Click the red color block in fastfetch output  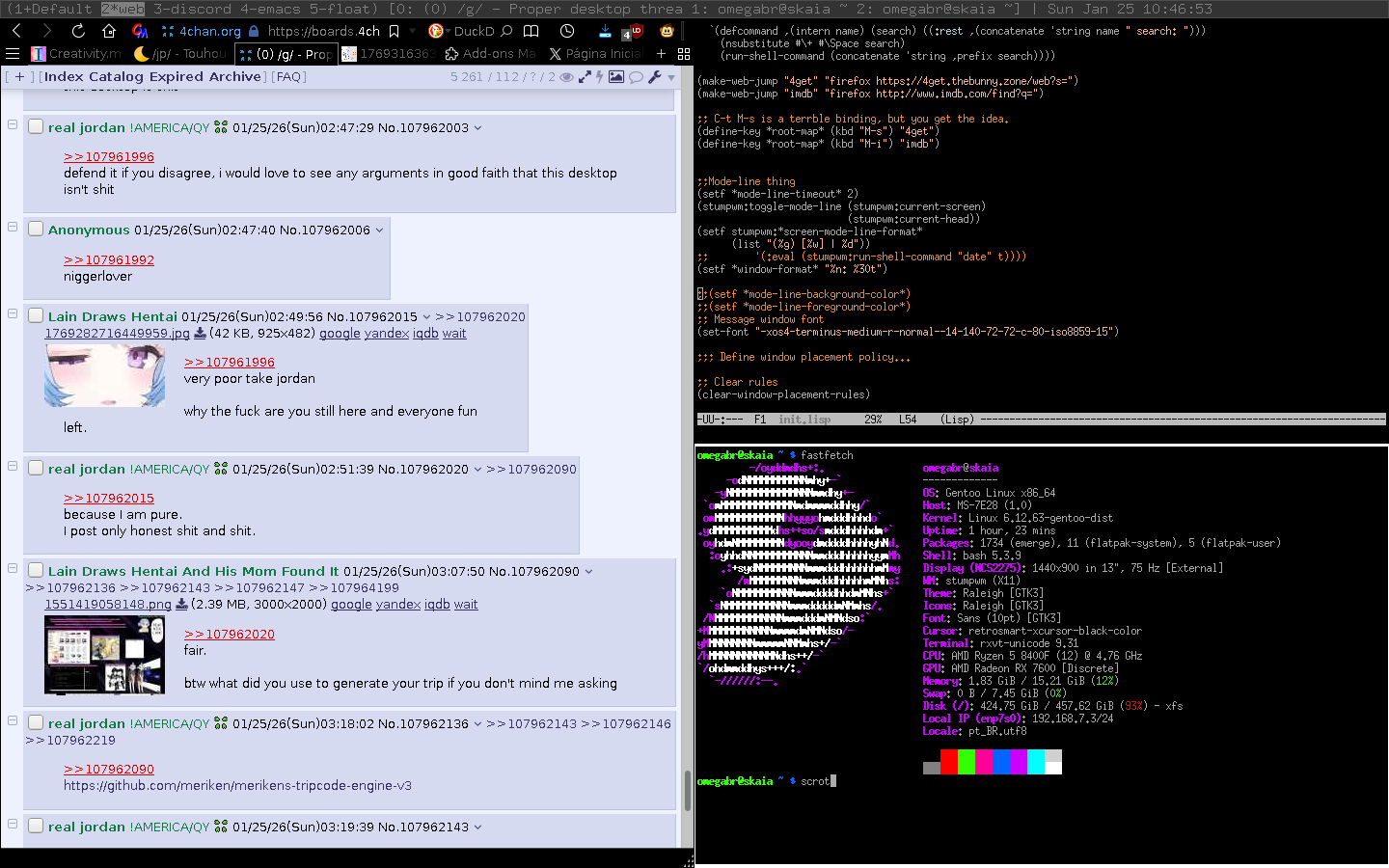(949, 762)
